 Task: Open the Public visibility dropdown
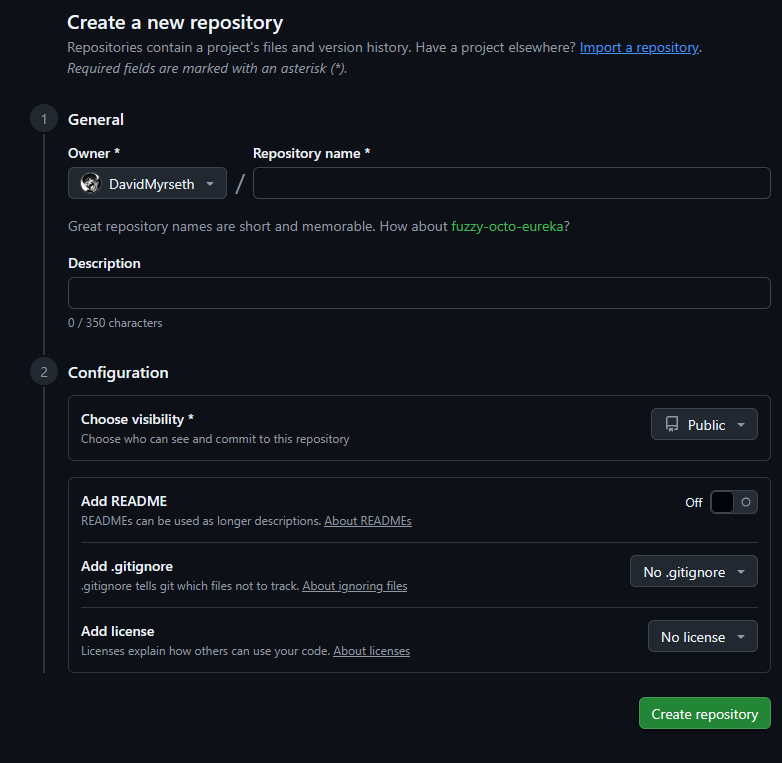(x=704, y=425)
